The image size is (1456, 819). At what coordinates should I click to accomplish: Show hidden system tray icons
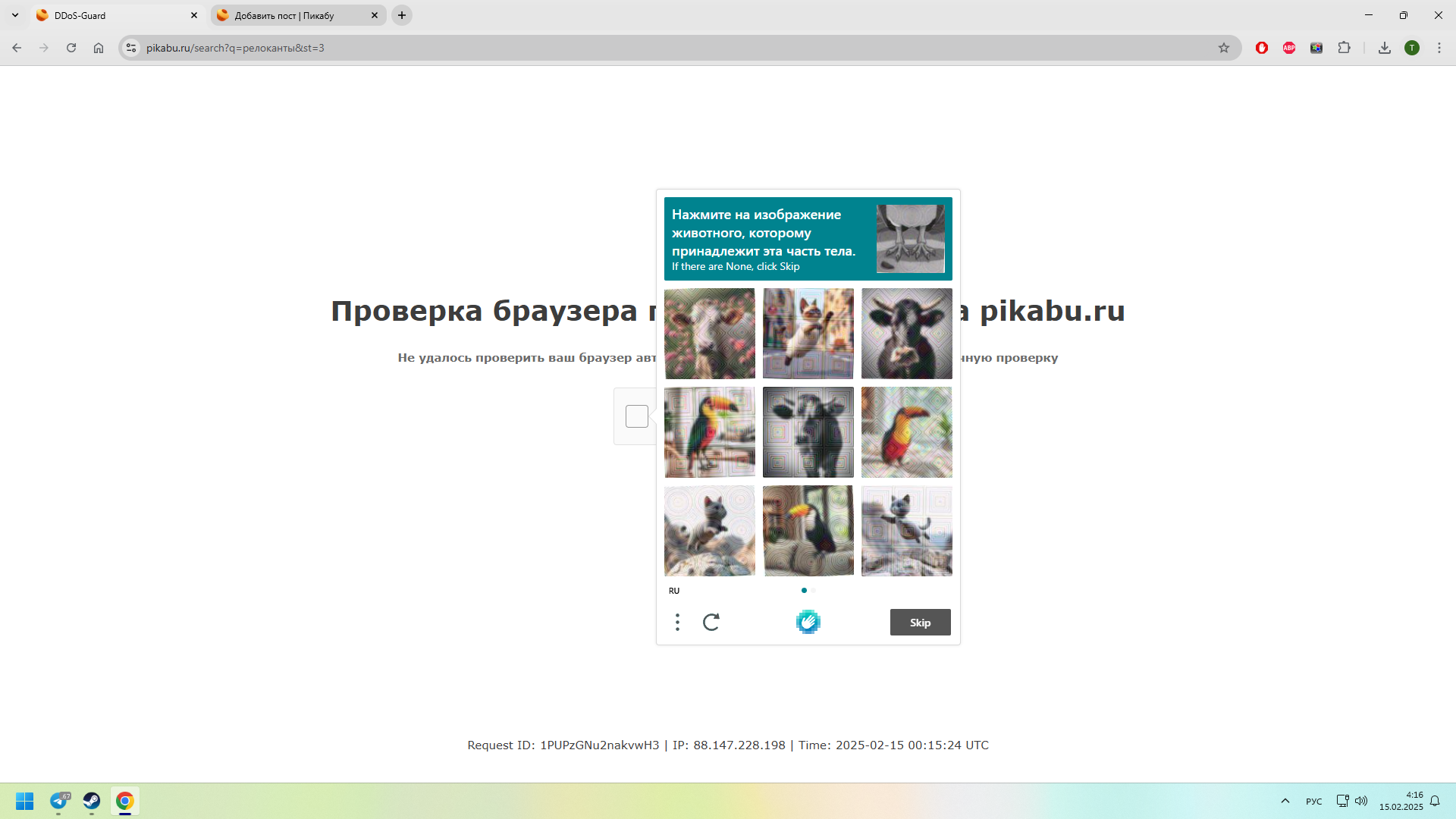tap(1285, 801)
